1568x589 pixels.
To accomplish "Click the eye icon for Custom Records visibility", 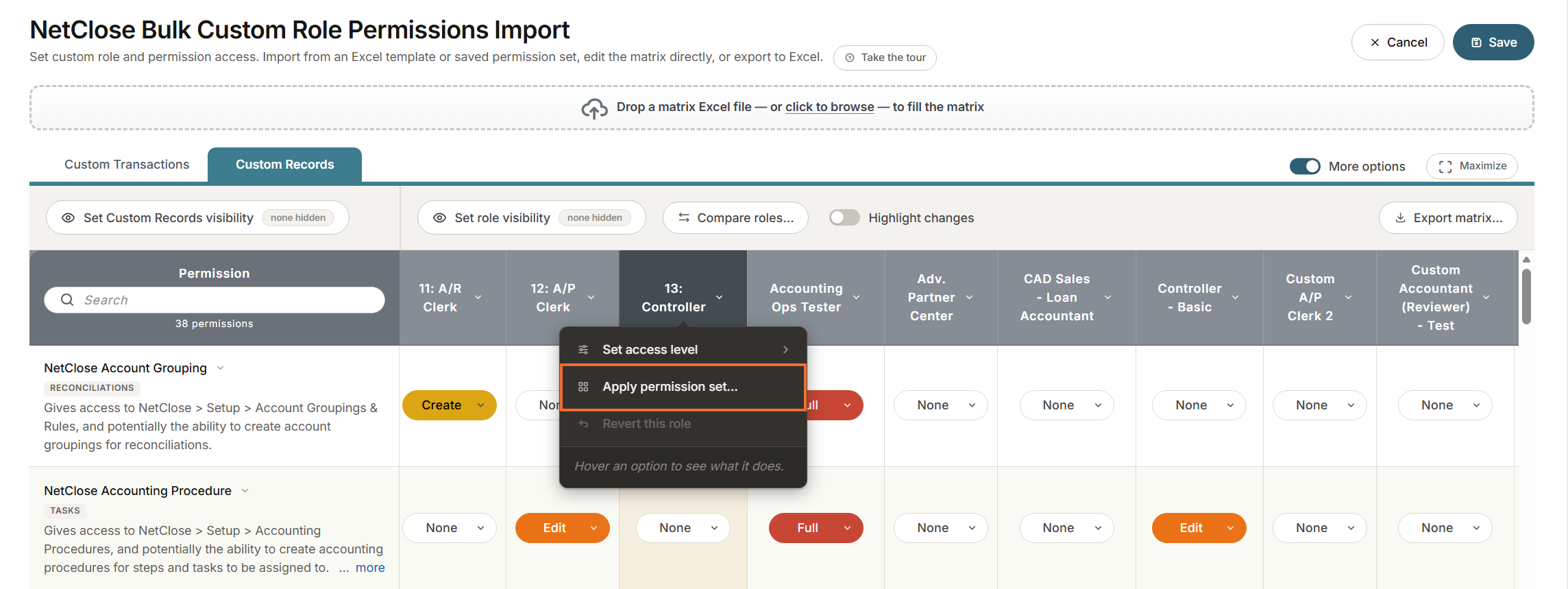I will pos(68,218).
